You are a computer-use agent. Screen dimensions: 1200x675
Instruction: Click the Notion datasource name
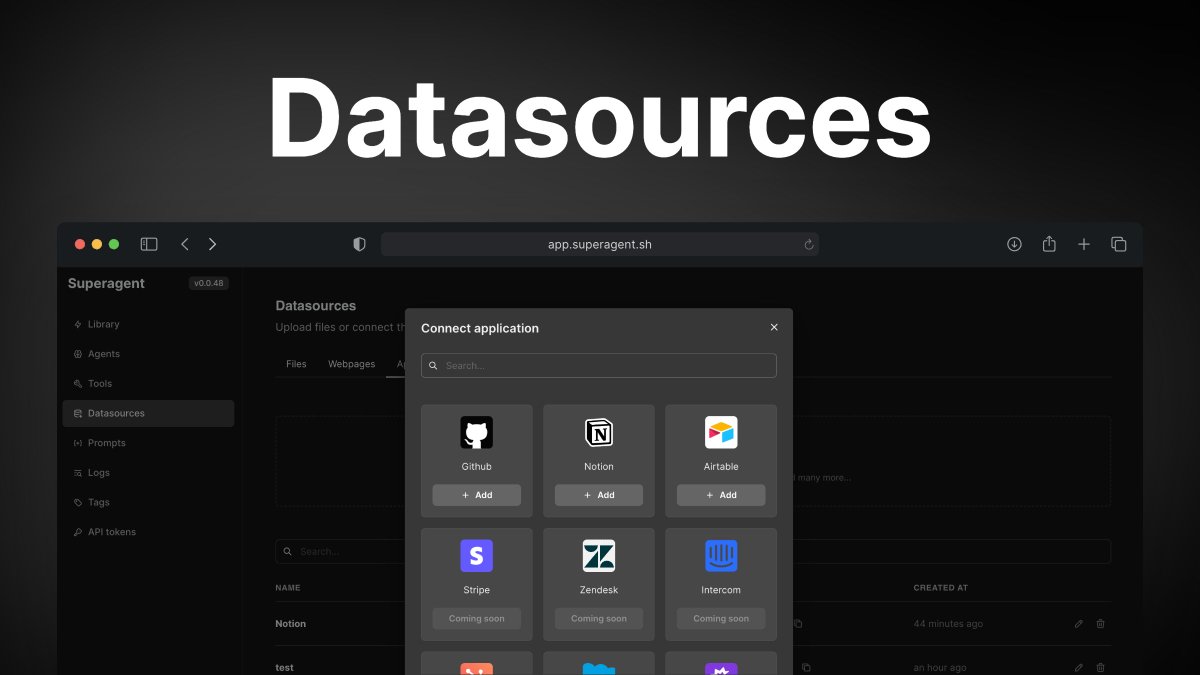point(291,624)
